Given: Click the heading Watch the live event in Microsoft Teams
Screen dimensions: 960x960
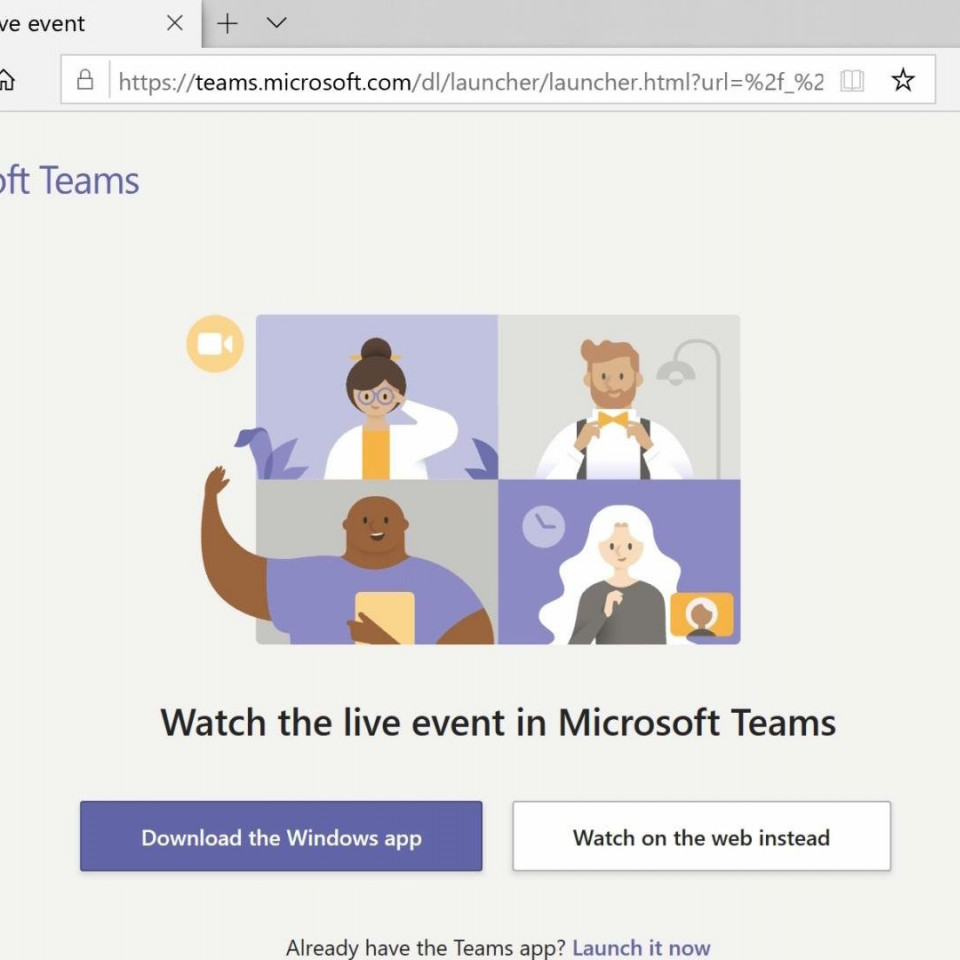Looking at the screenshot, I should point(498,722).
